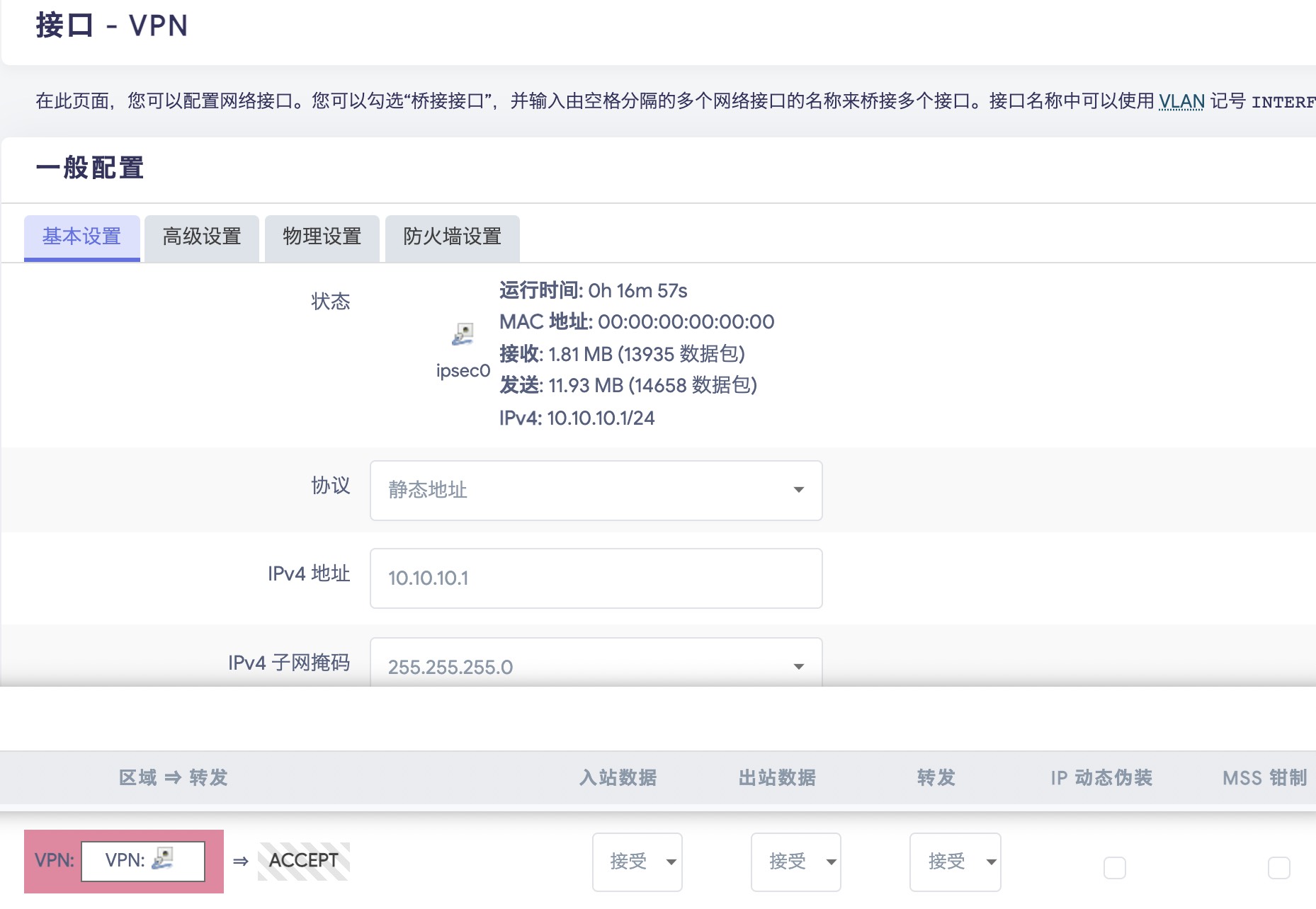Click the VPN zone badge

(x=124, y=861)
